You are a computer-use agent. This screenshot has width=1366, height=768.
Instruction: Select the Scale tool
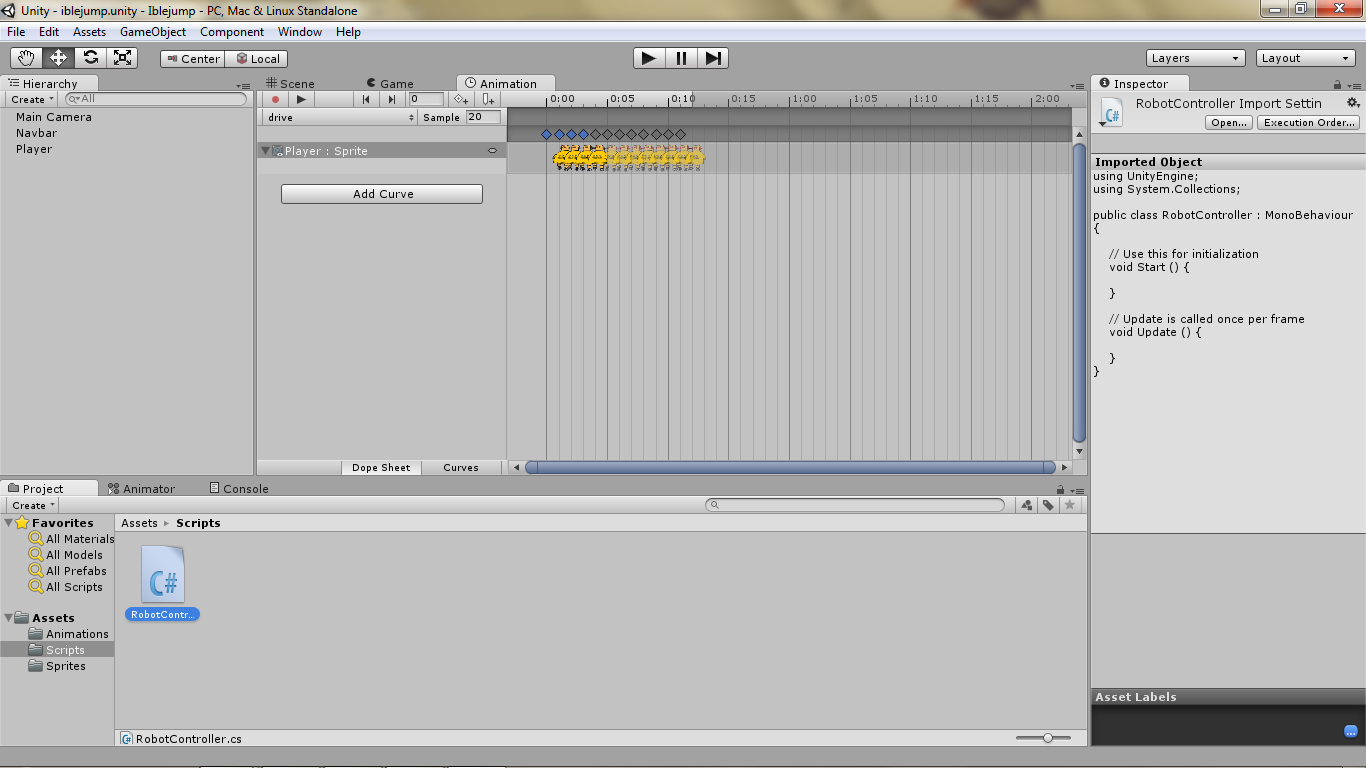pyautogui.click(x=122, y=57)
